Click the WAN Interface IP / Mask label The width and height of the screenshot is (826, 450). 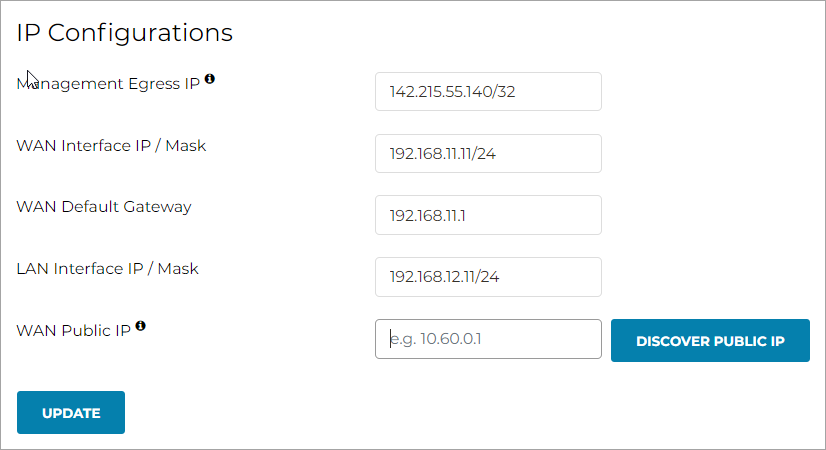click(x=111, y=146)
